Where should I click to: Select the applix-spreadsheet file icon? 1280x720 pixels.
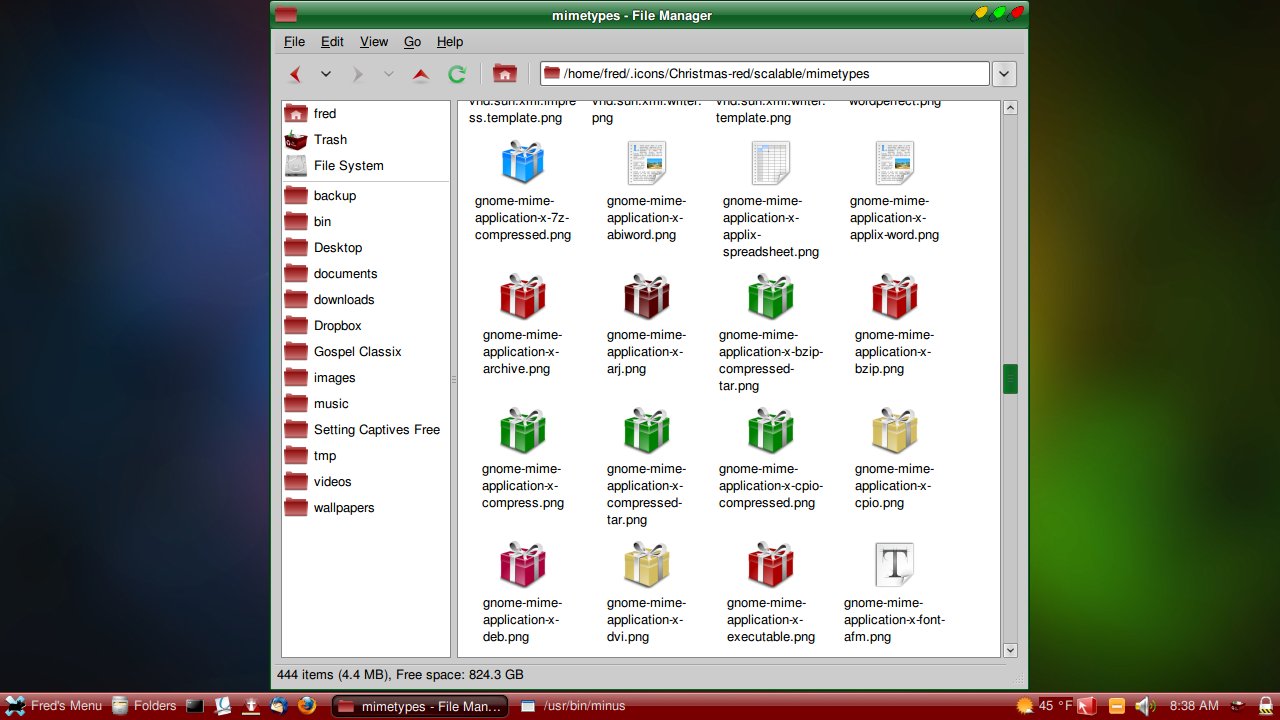[770, 162]
